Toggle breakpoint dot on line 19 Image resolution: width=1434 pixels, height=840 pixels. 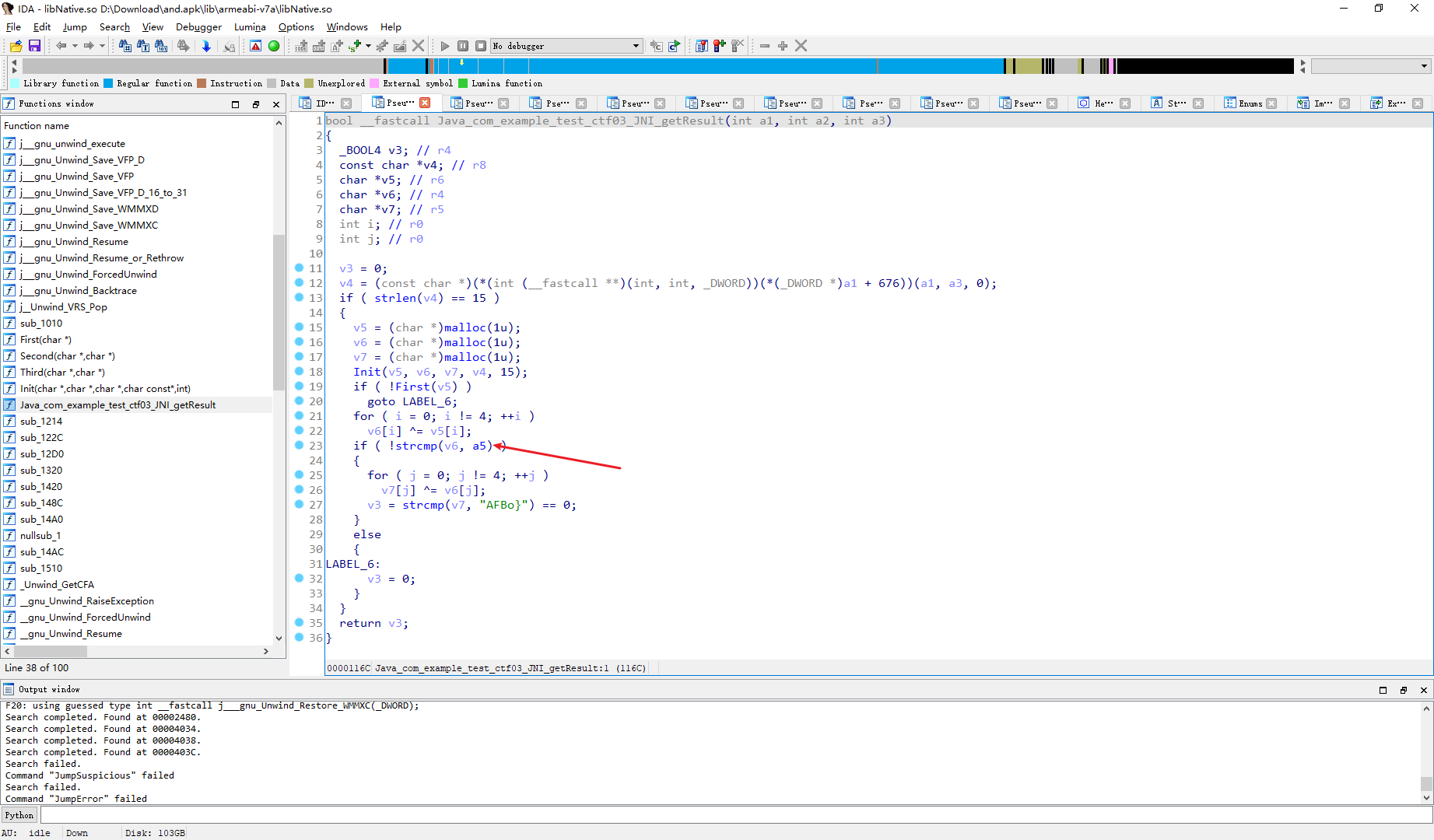[x=299, y=386]
